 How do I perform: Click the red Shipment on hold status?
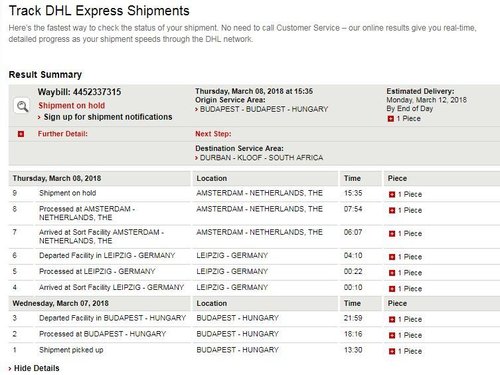[x=71, y=106]
